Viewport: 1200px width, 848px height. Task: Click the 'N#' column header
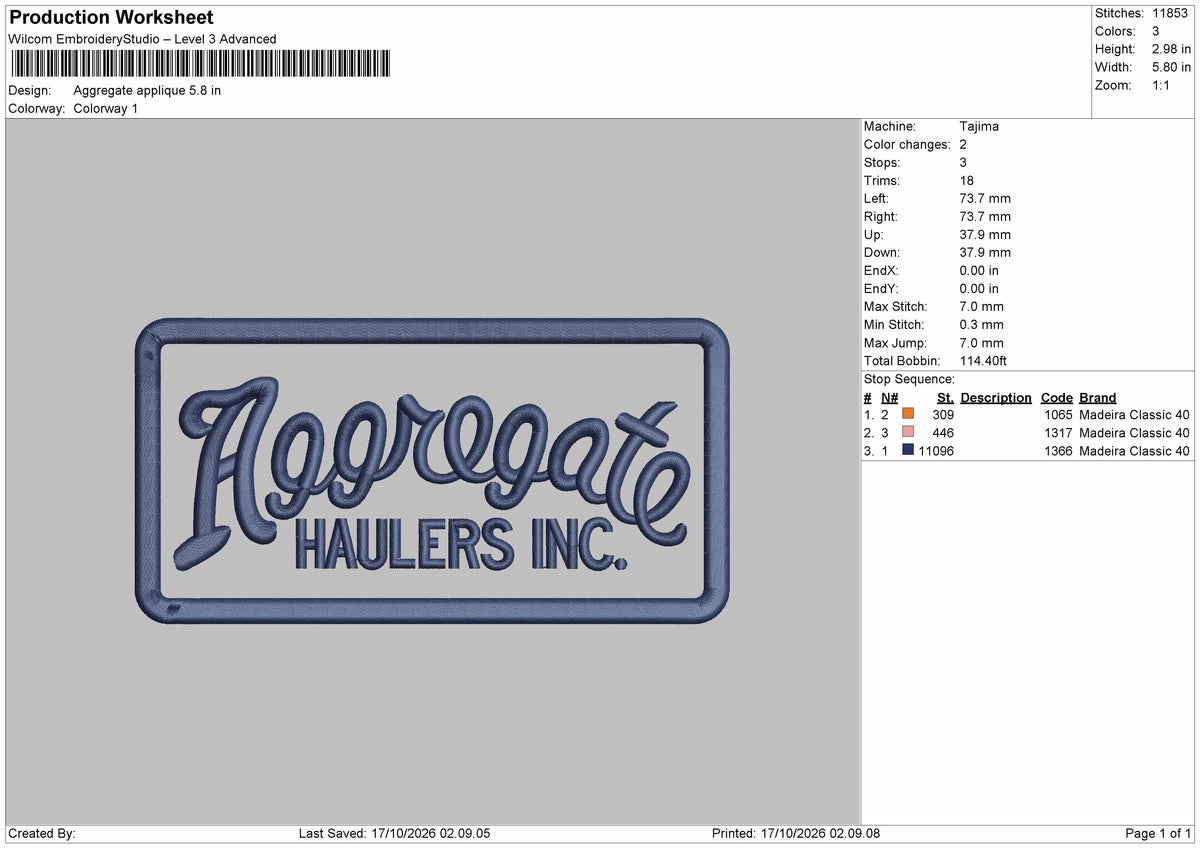coord(889,397)
